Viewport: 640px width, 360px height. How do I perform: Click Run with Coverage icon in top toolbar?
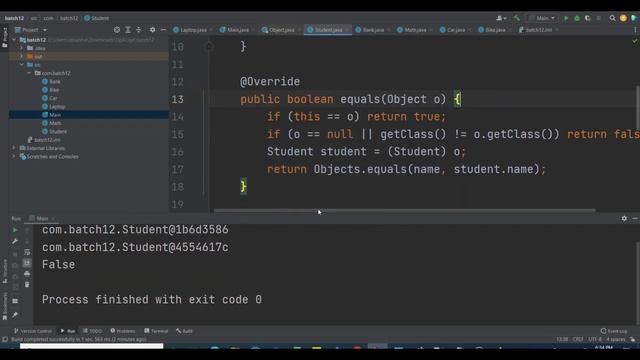point(588,18)
